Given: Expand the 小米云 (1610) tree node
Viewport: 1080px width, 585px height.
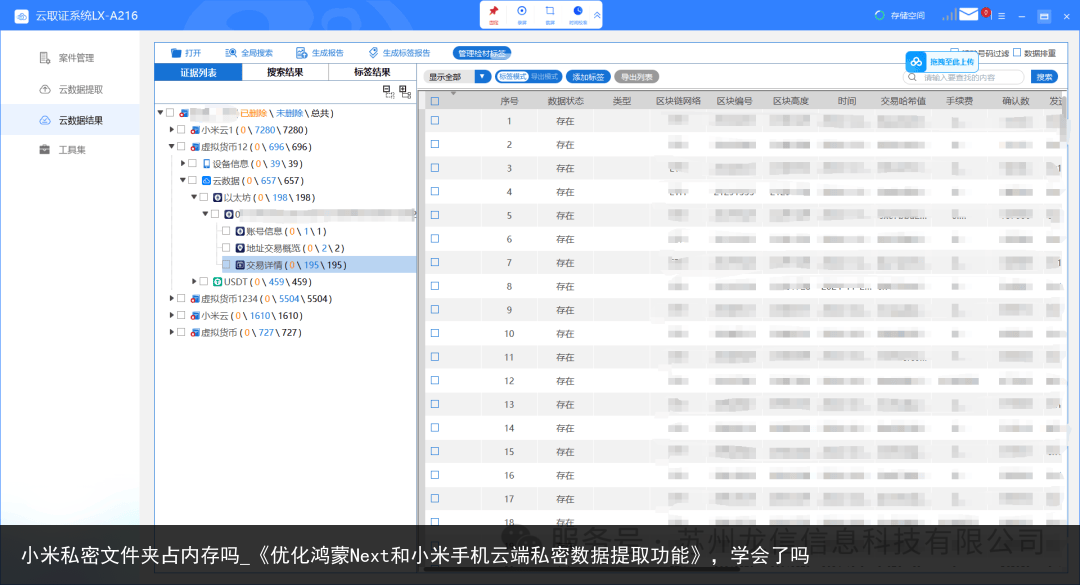Looking at the screenshot, I should coord(172,315).
